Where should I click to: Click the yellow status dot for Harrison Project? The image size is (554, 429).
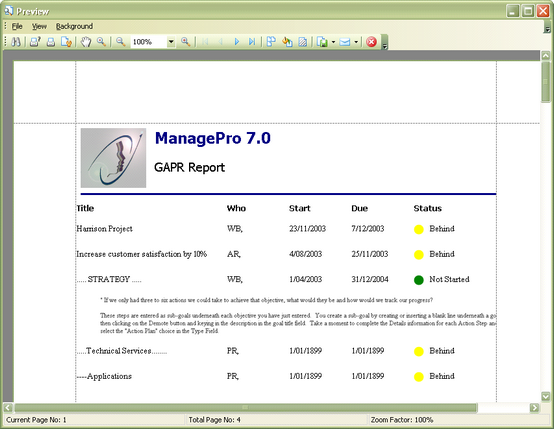click(419, 230)
